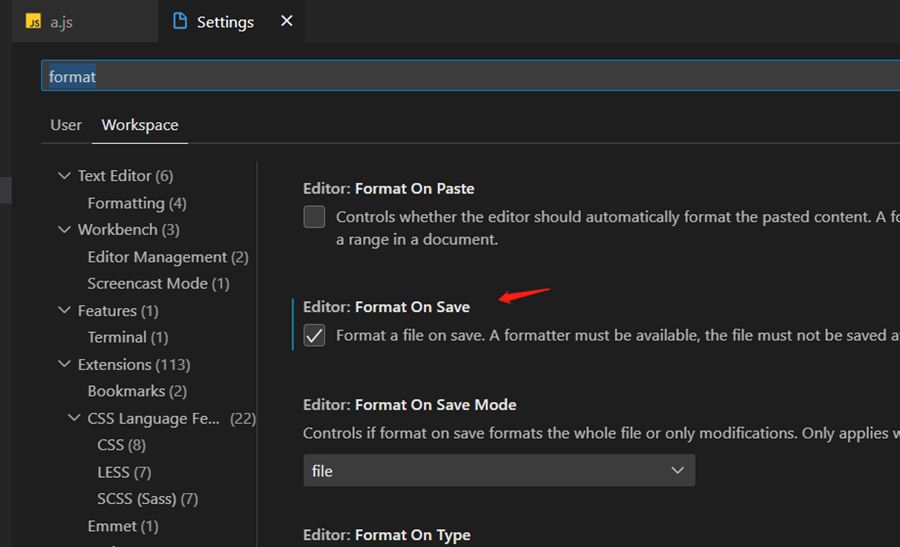Open Screencast Mode settings category
Image resolution: width=900 pixels, height=547 pixels.
[158, 284]
